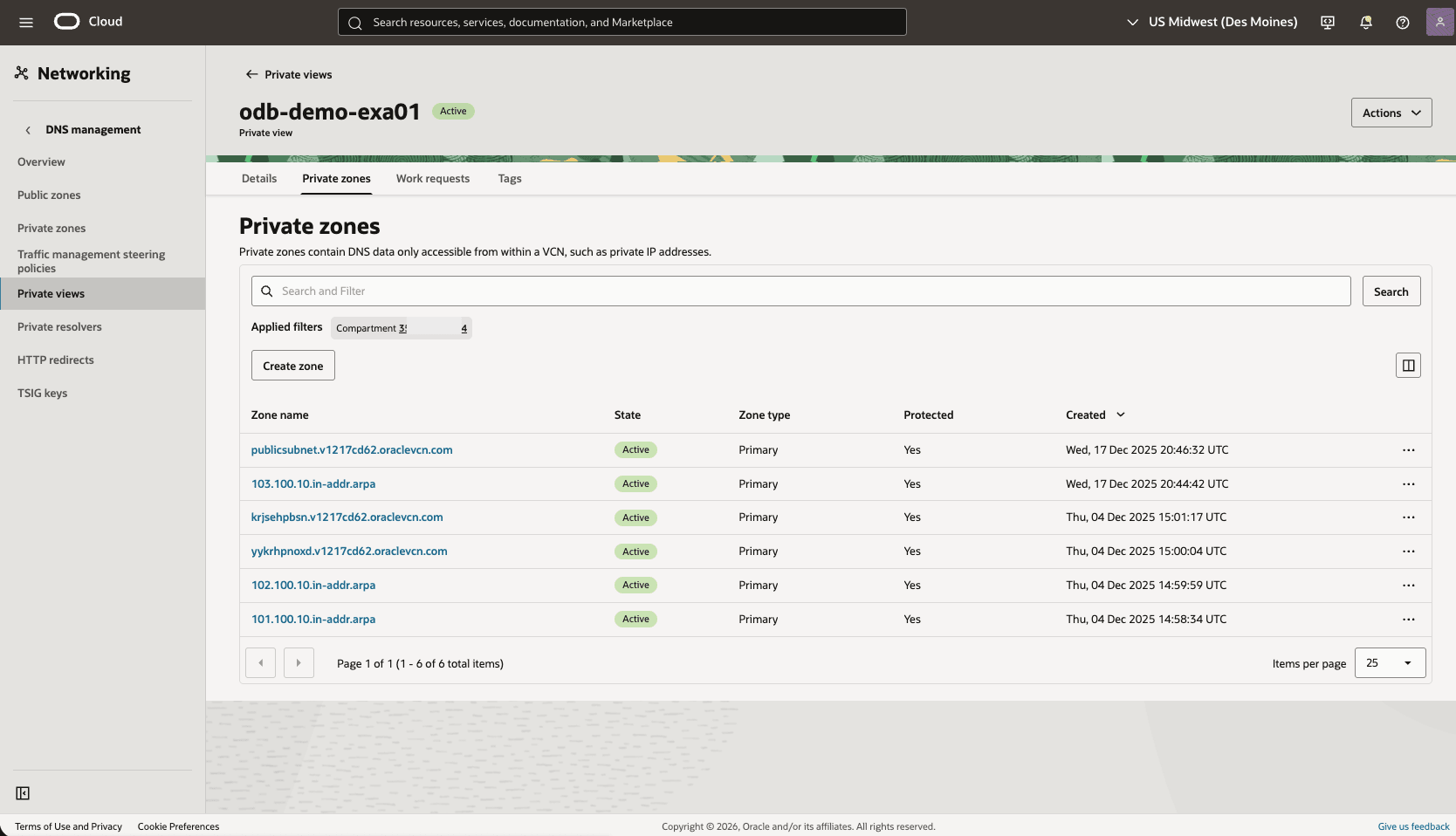Navigate back using the Private views arrow
The width and height of the screenshot is (1456, 836).
point(251,74)
